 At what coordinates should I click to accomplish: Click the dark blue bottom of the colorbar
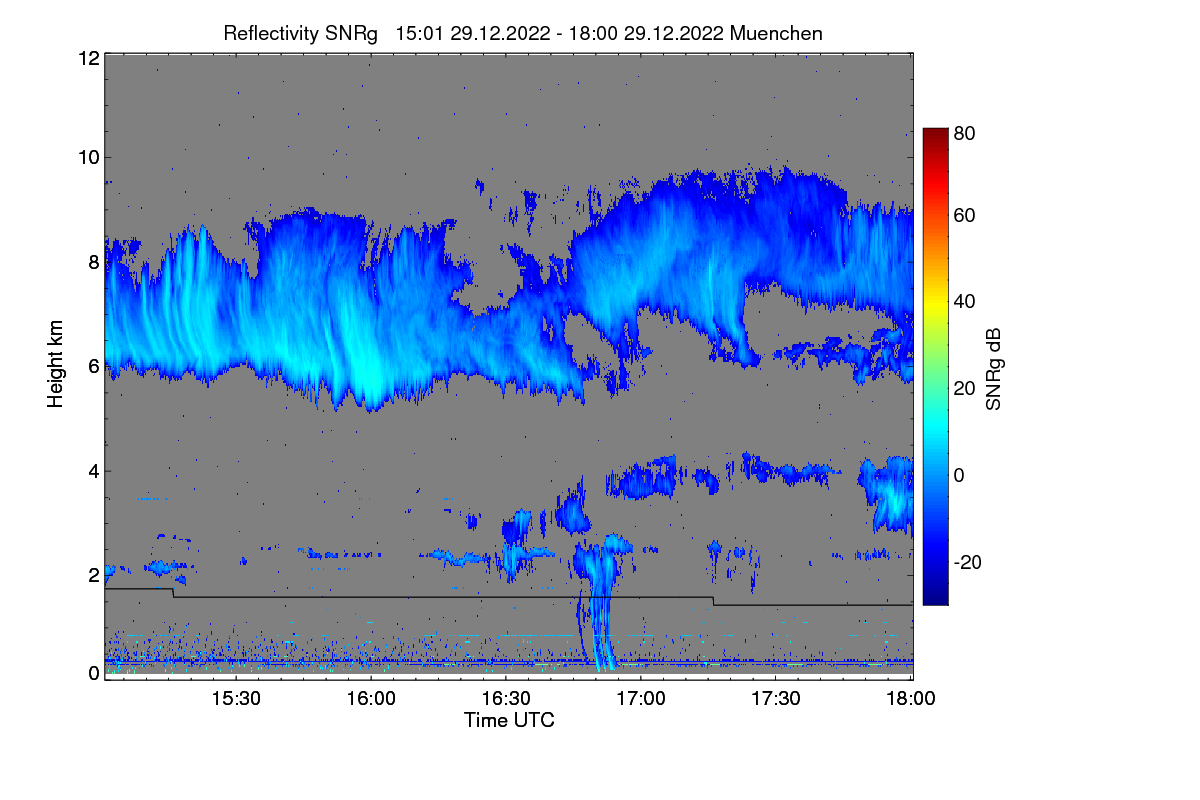click(x=935, y=590)
